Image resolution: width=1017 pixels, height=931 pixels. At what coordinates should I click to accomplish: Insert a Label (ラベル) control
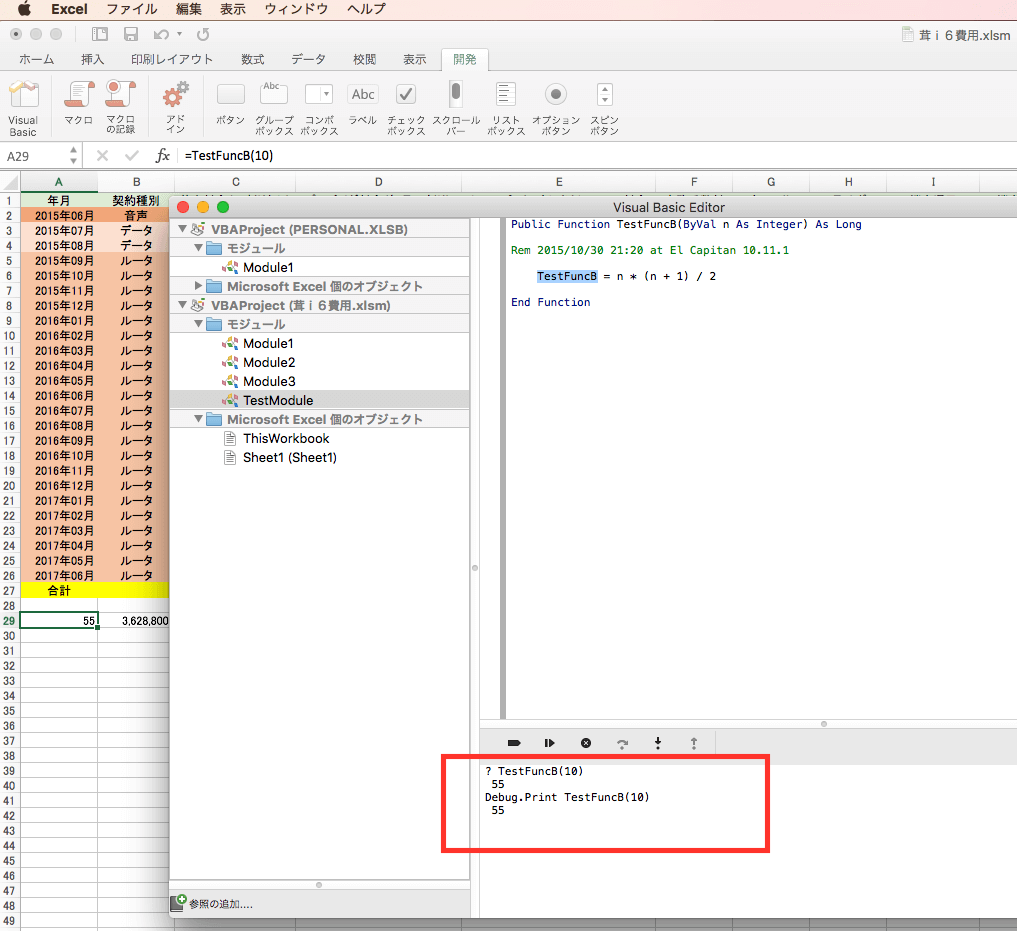(x=363, y=95)
